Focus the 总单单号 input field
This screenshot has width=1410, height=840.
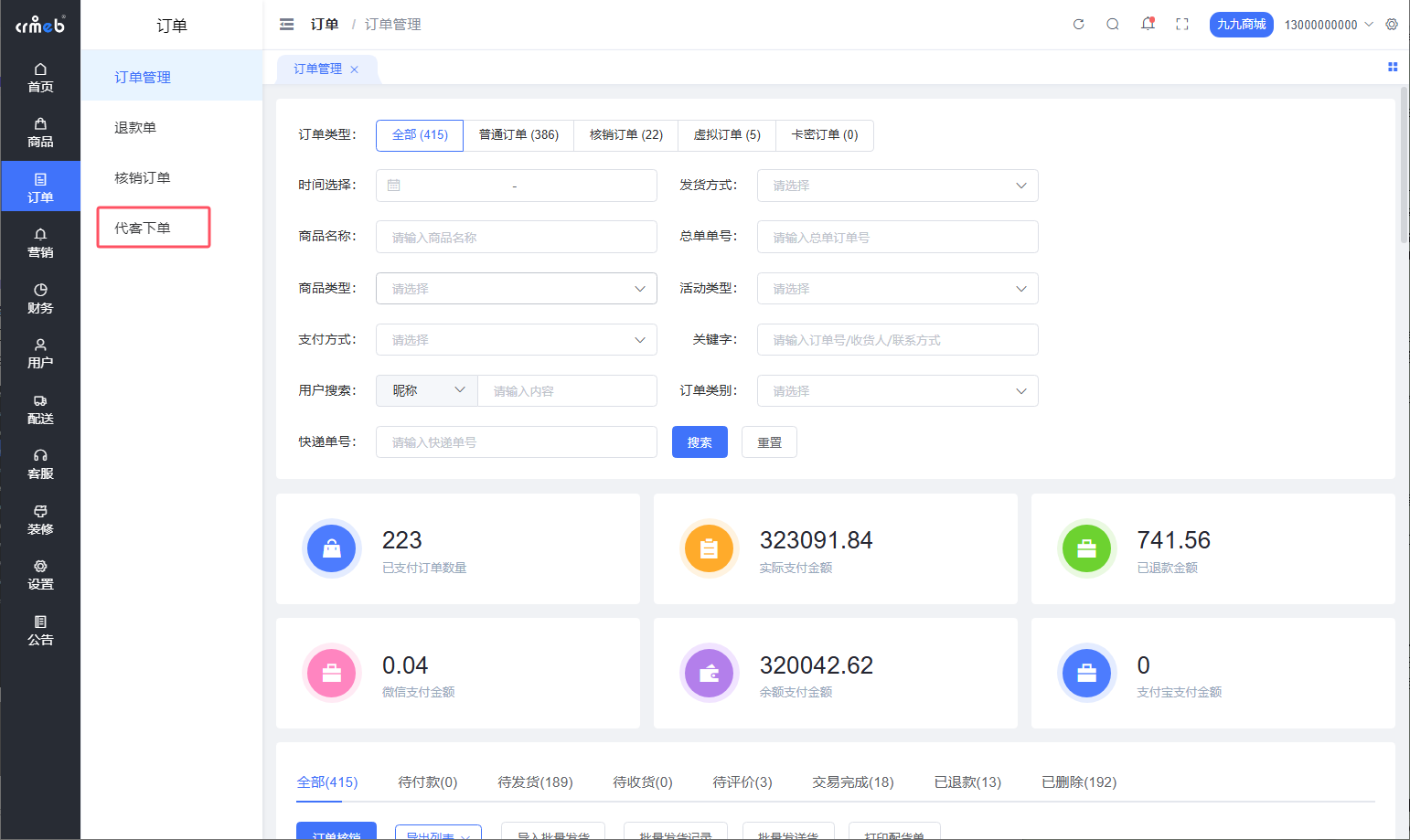click(x=898, y=238)
